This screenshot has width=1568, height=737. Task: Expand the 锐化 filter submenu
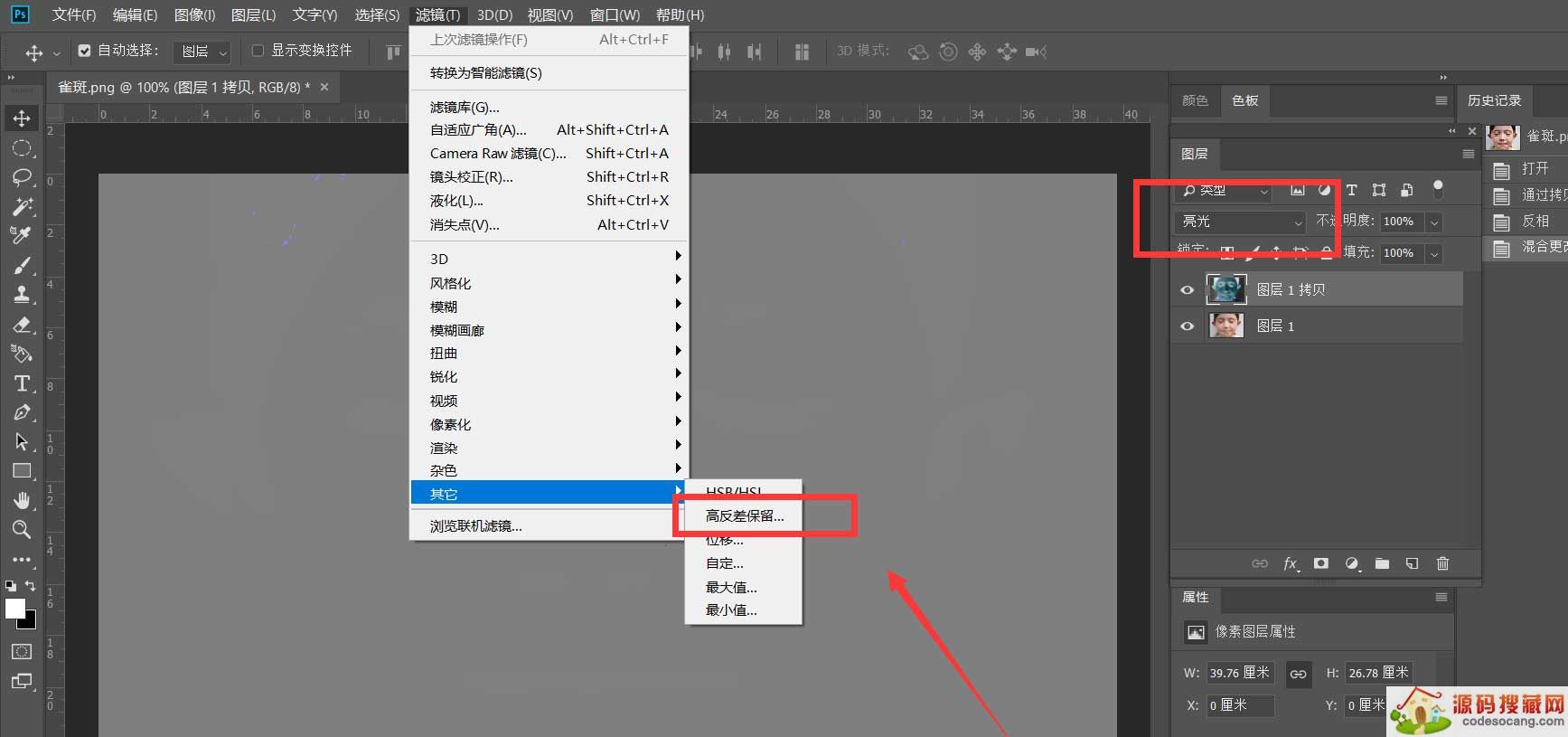click(549, 376)
